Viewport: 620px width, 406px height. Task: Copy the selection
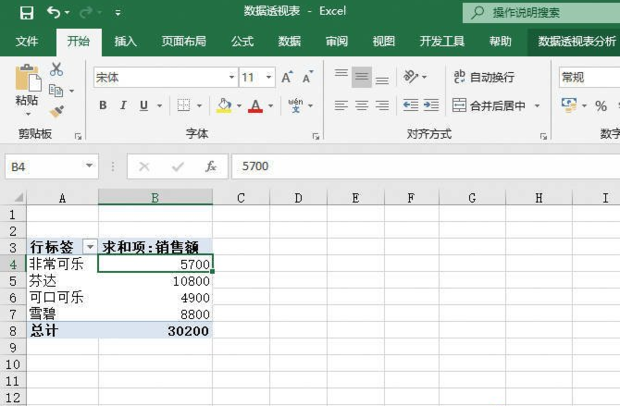(x=56, y=91)
